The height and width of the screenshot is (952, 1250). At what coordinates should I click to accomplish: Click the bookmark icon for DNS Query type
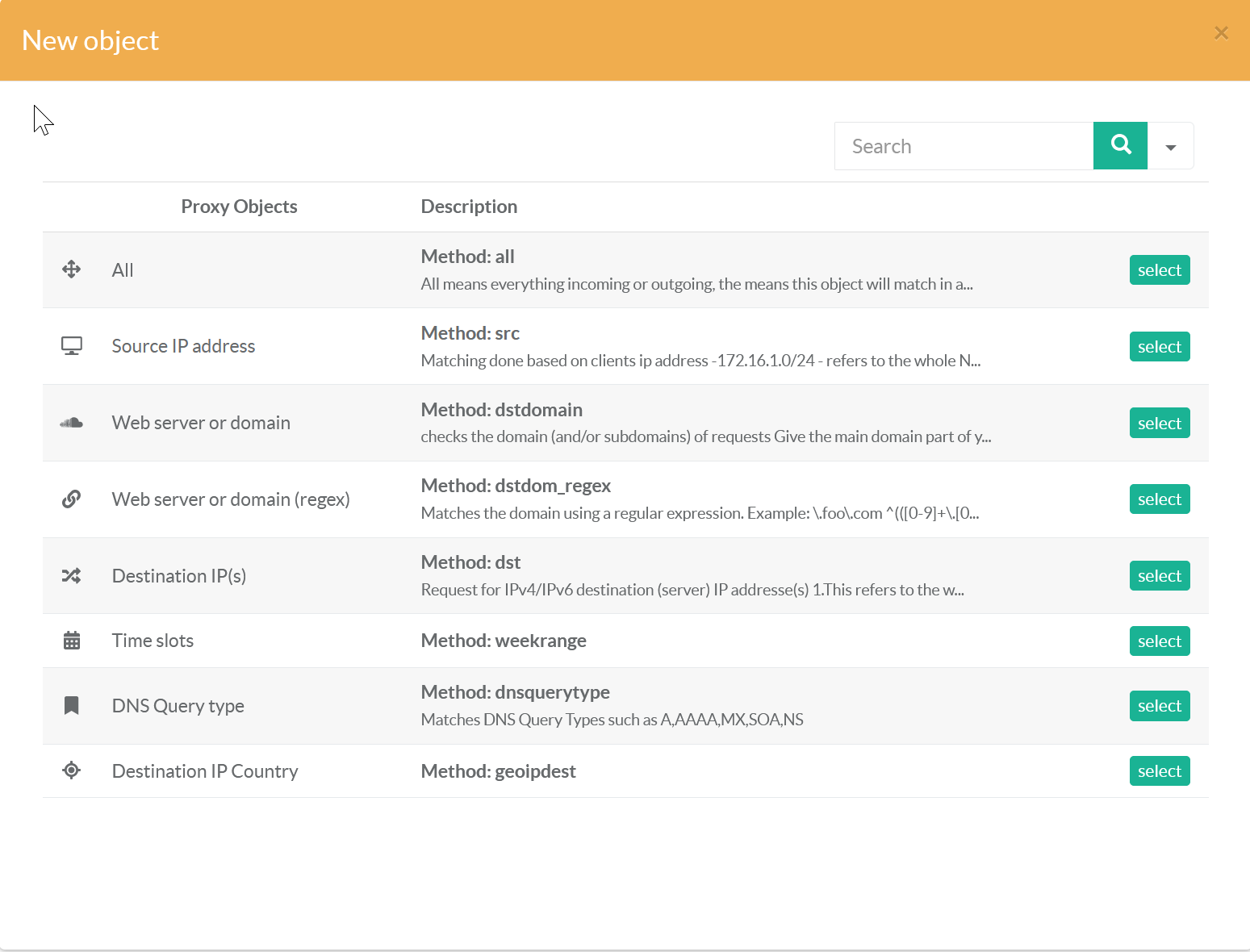[71, 706]
